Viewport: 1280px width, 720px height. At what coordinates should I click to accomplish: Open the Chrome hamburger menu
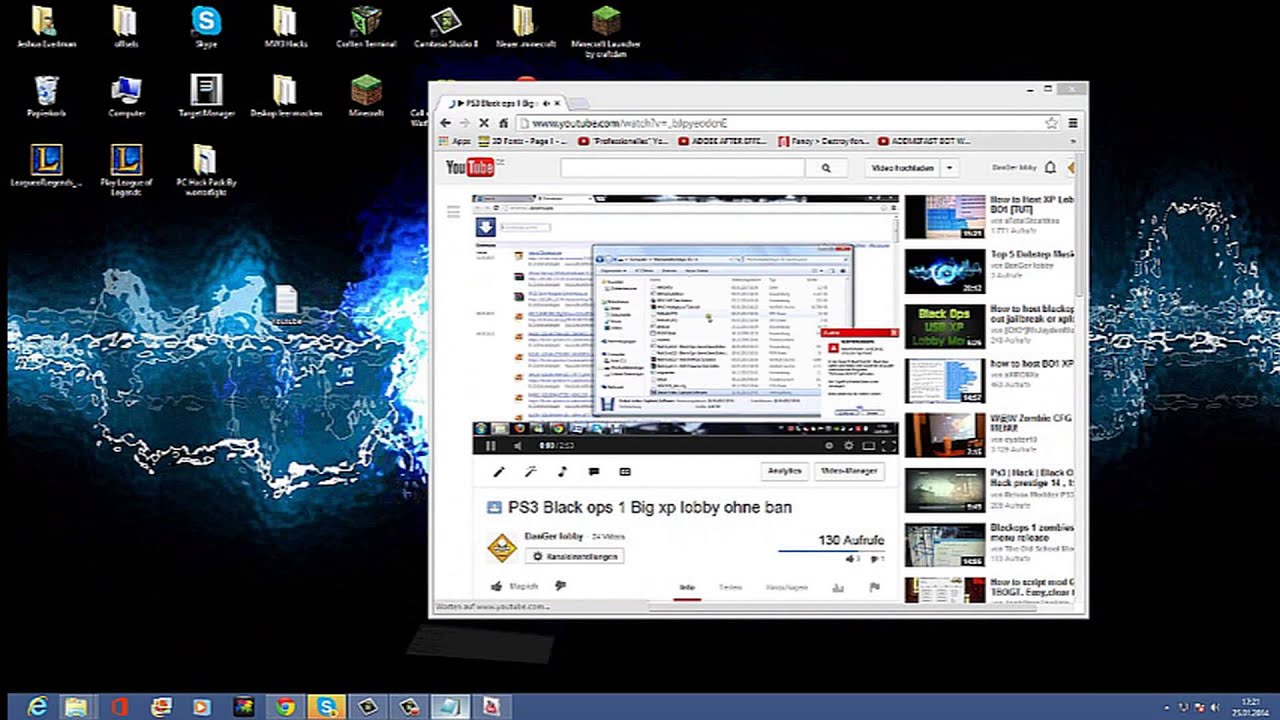click(x=1073, y=123)
